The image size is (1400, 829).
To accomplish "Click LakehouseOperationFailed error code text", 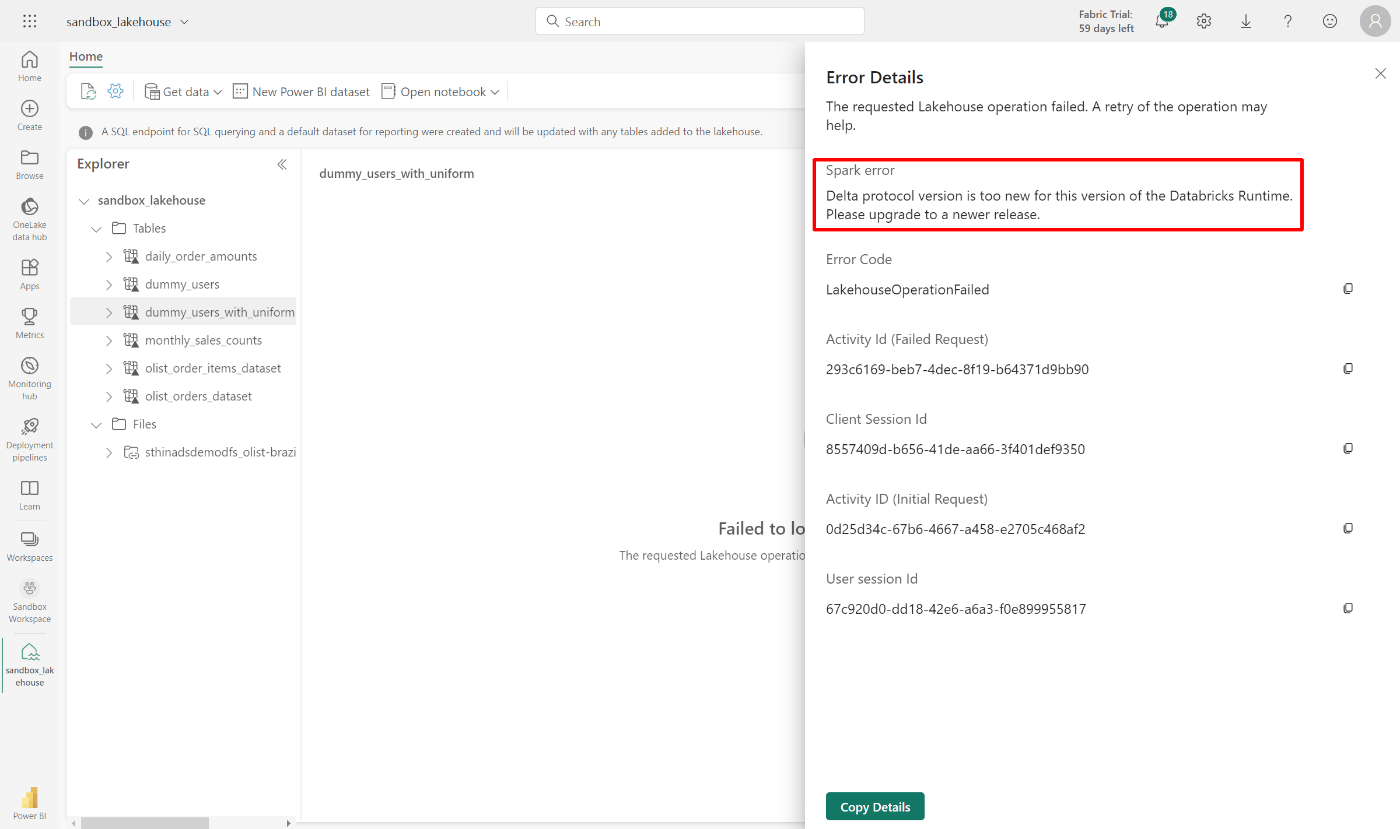I will (x=907, y=290).
